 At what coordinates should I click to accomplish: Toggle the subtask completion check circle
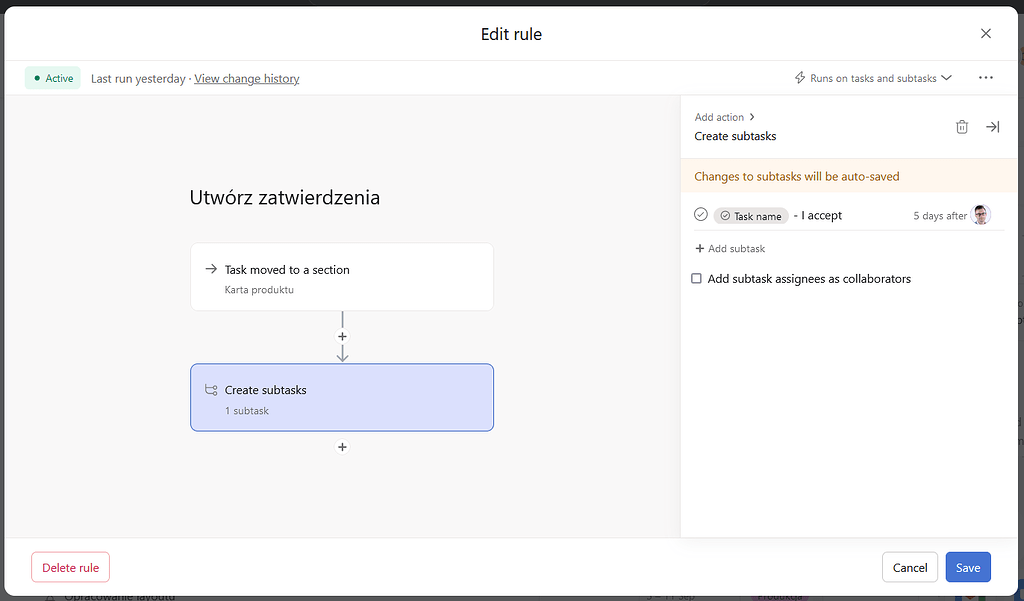(x=701, y=215)
